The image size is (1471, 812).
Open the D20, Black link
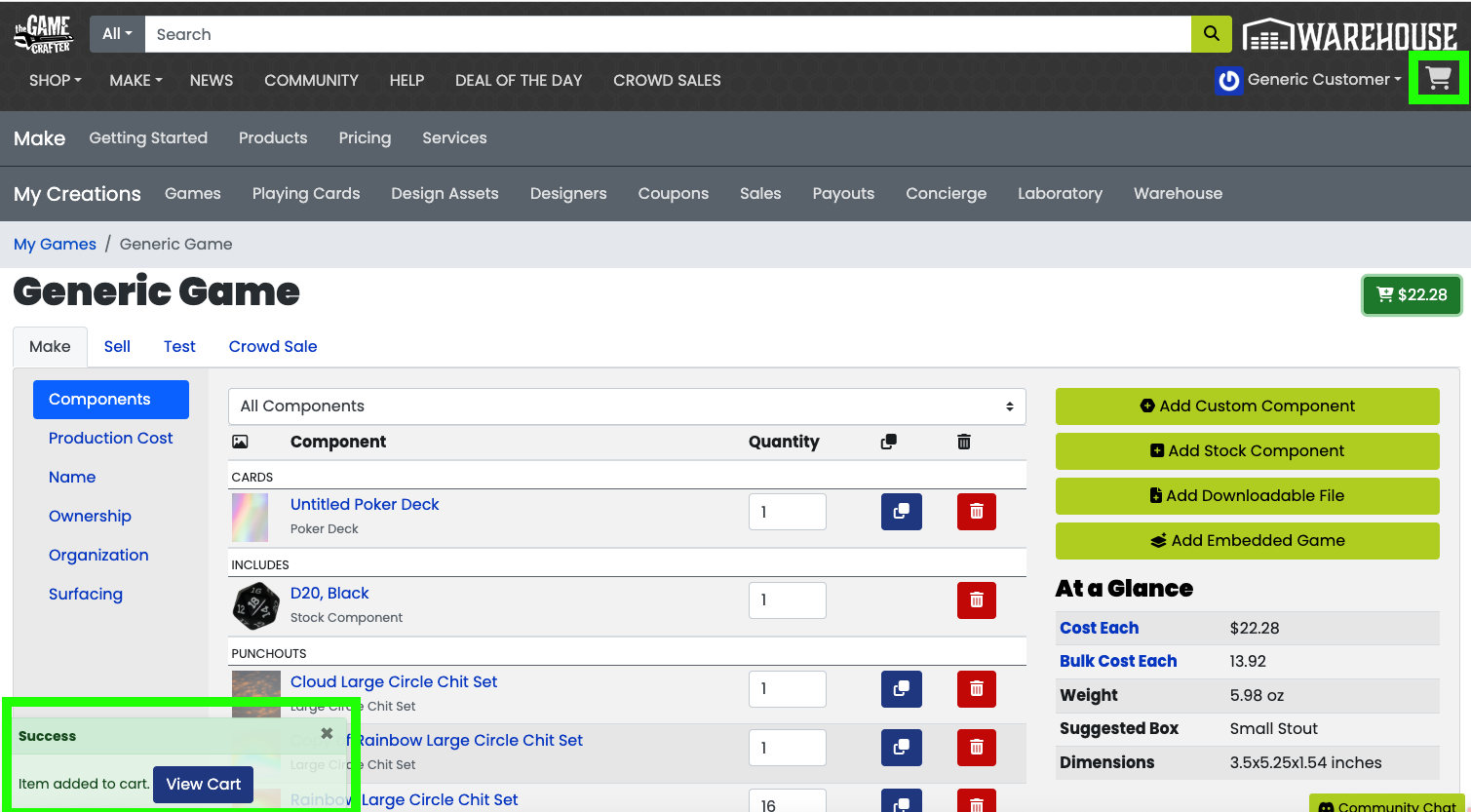tap(329, 594)
